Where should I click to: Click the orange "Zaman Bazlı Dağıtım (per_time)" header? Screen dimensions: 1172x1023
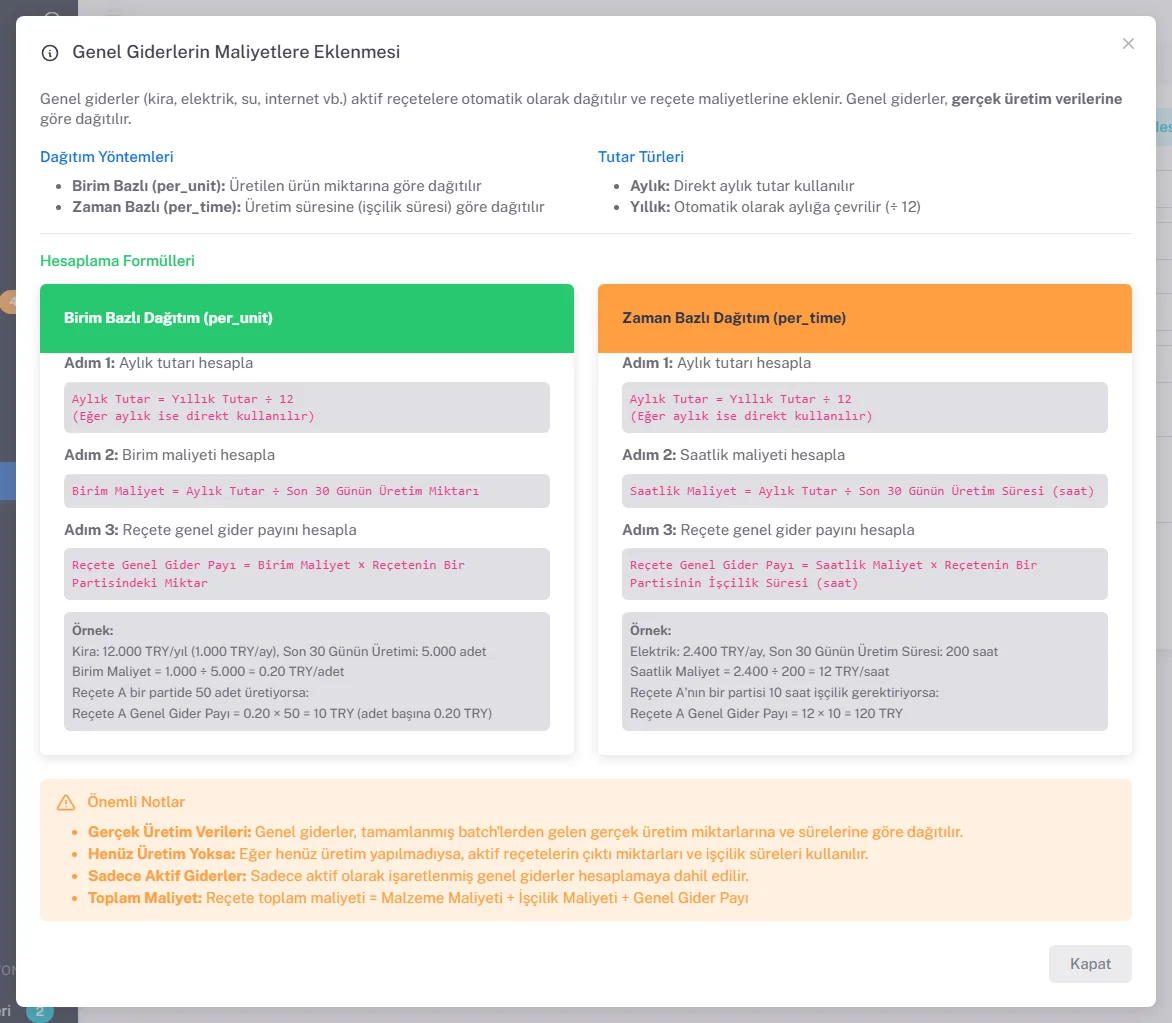click(x=865, y=318)
